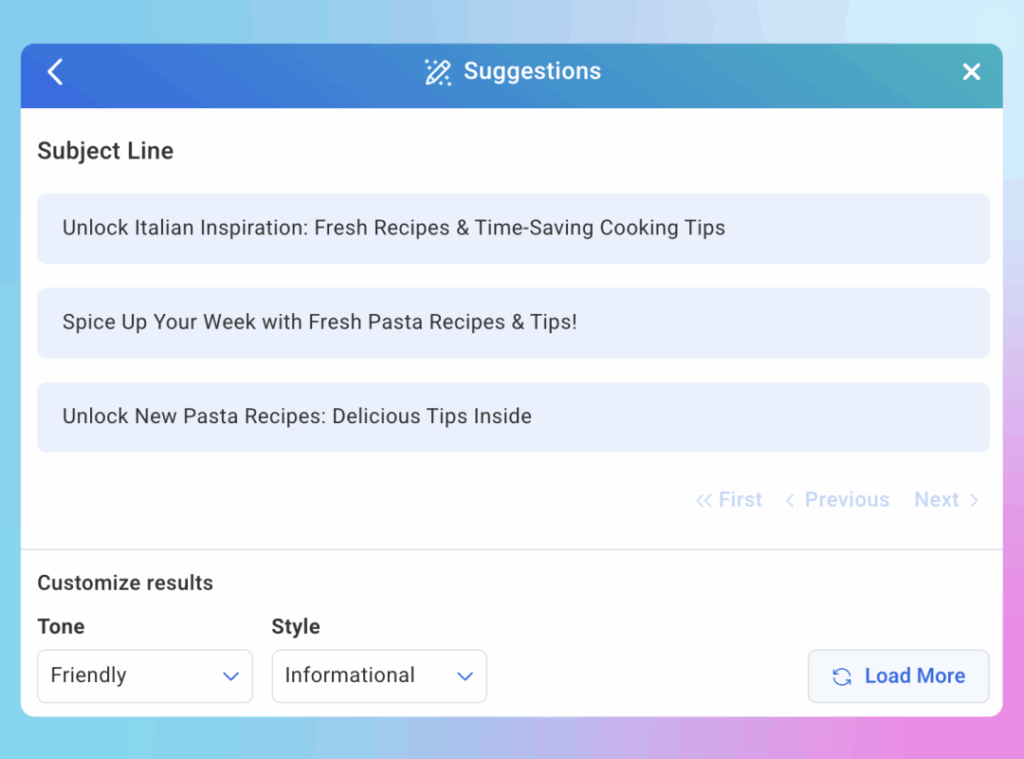This screenshot has height=759, width=1024.
Task: Click the Load More button
Action: pos(898,676)
